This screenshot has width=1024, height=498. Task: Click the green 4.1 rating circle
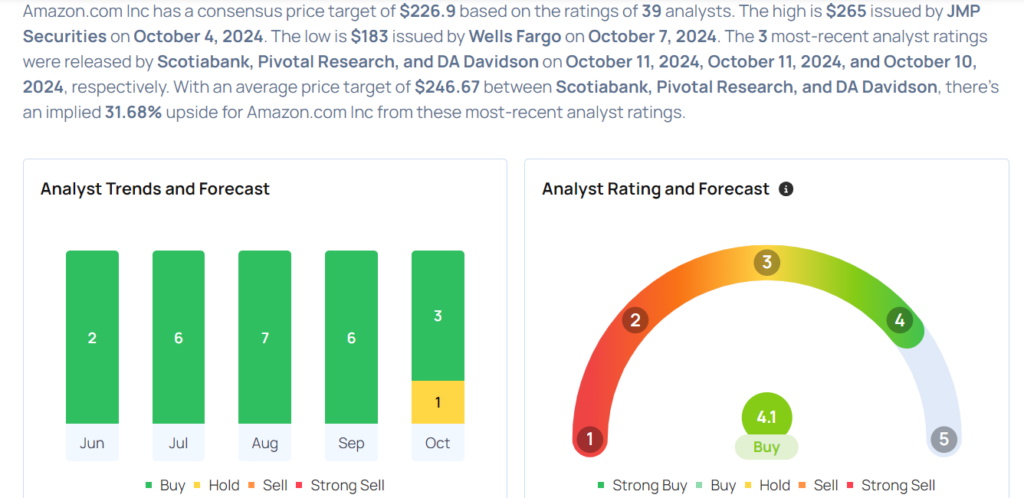[766, 418]
